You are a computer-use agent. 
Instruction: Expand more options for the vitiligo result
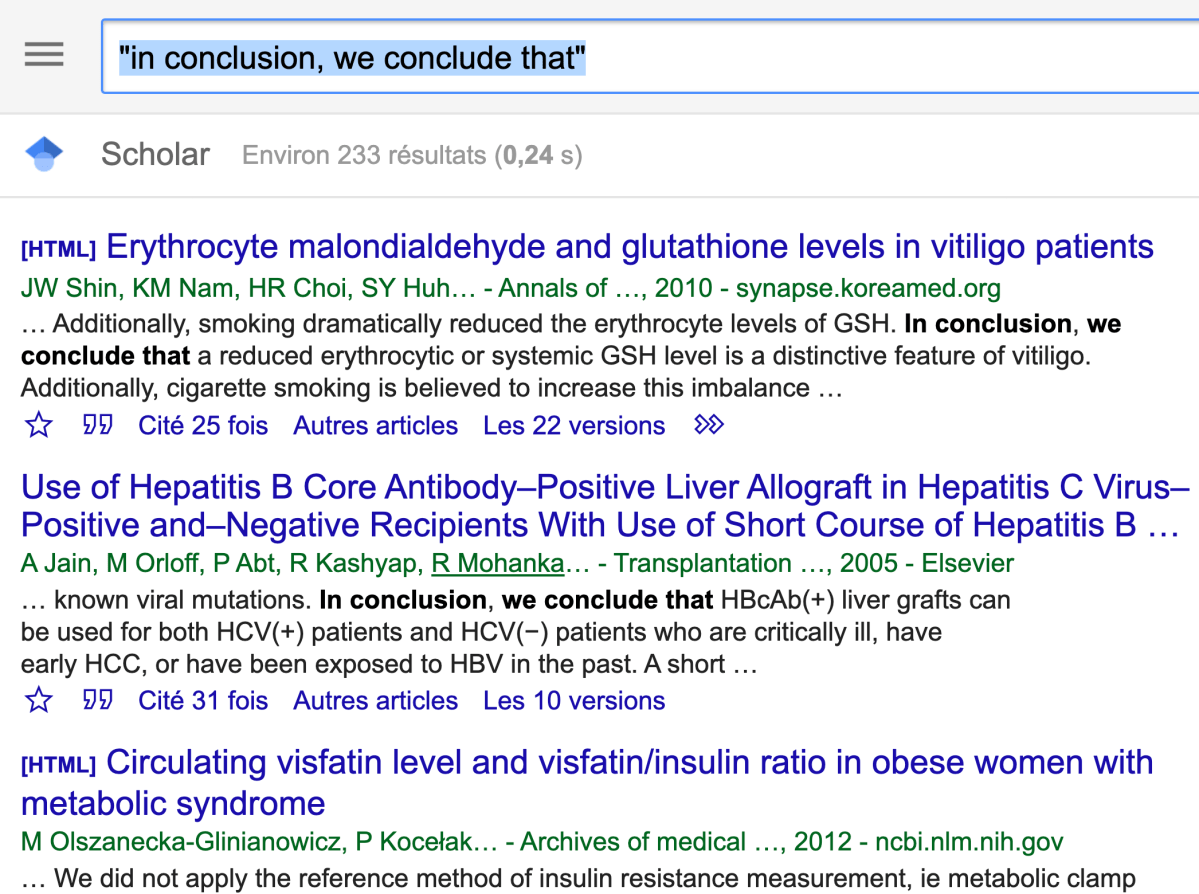point(708,426)
